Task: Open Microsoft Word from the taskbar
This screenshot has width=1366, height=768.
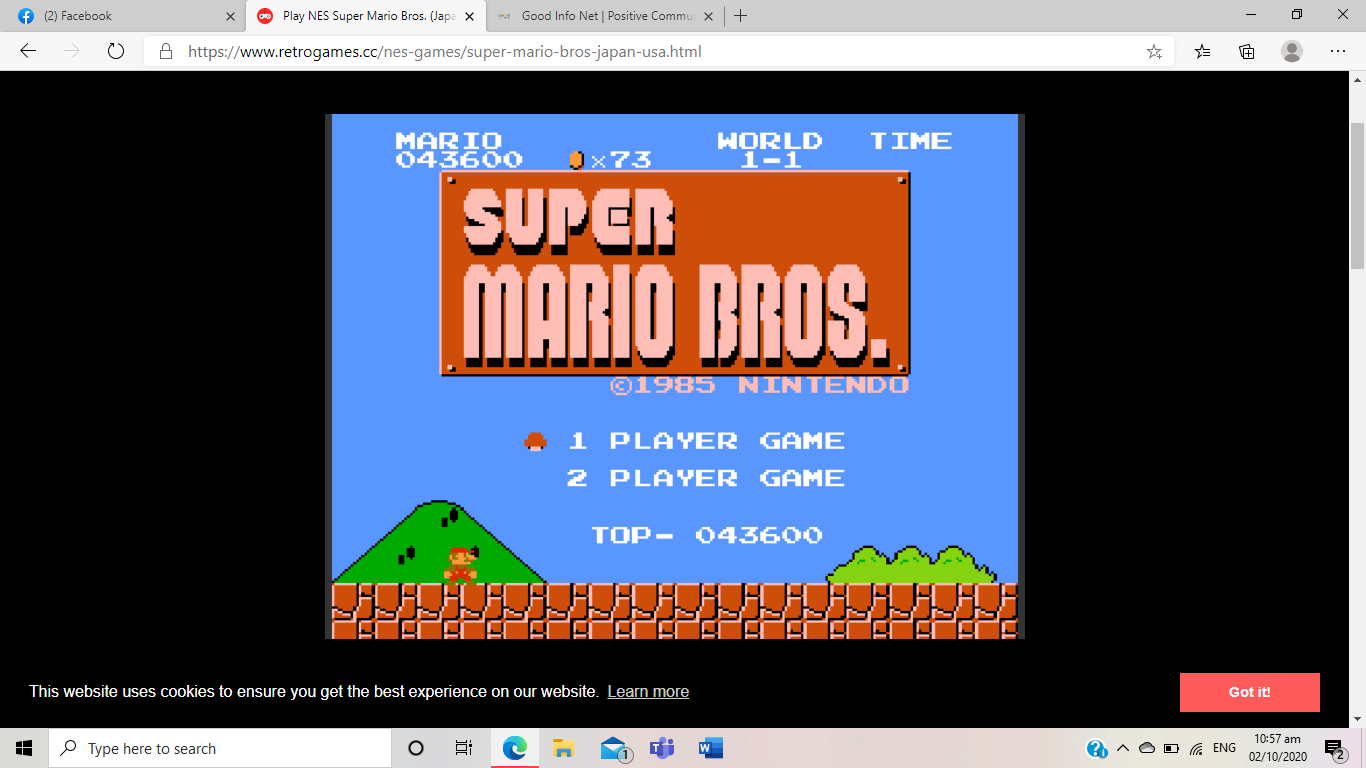Action: [710, 748]
